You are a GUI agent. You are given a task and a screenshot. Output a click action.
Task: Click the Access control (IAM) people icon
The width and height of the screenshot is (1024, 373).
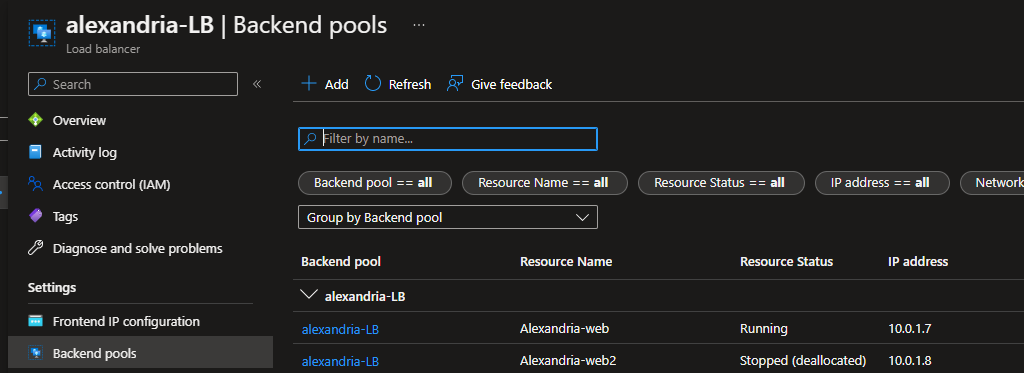click(x=35, y=184)
